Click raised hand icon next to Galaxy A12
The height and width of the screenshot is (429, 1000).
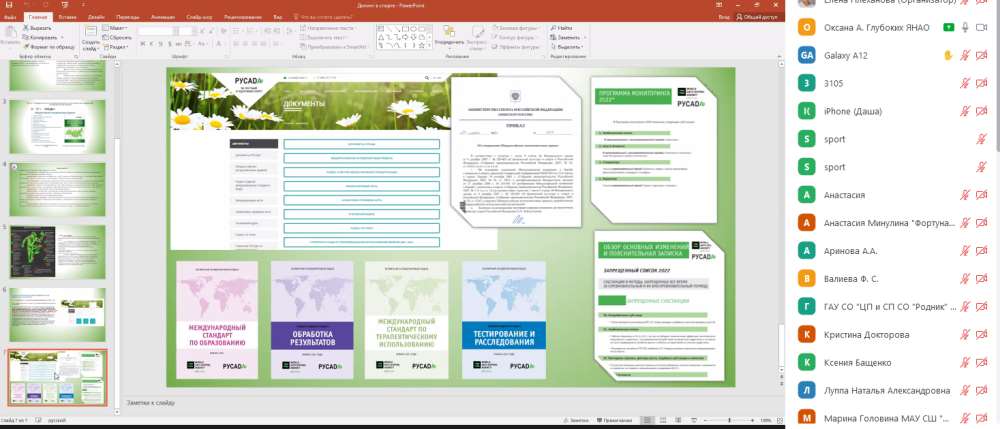click(948, 55)
